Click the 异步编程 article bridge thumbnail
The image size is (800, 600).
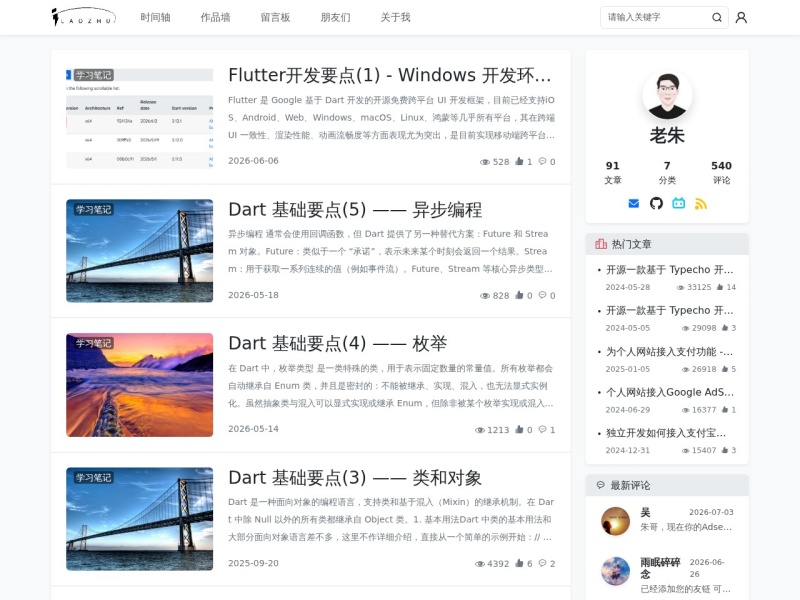coord(139,251)
